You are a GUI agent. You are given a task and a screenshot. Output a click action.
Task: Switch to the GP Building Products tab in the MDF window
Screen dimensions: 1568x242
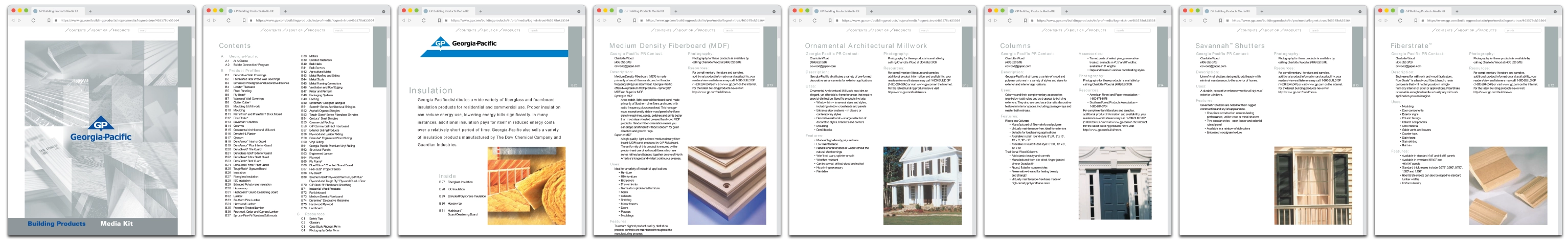[645, 11]
